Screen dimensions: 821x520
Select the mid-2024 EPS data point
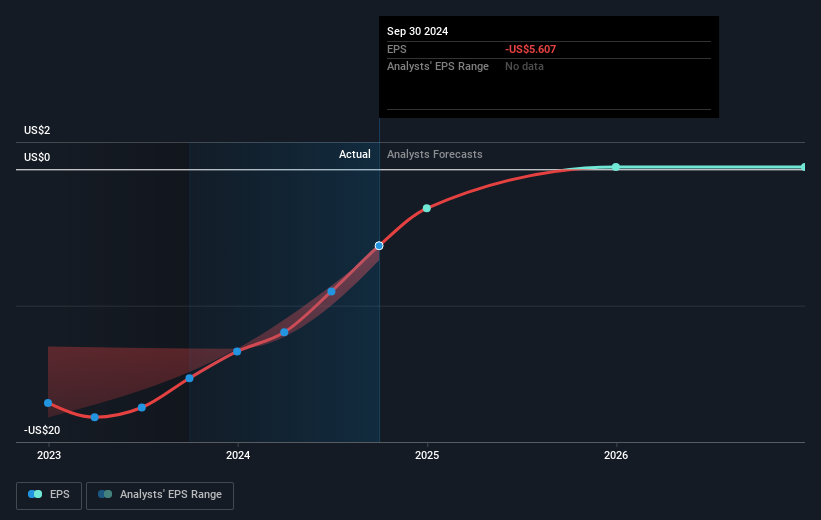331,292
